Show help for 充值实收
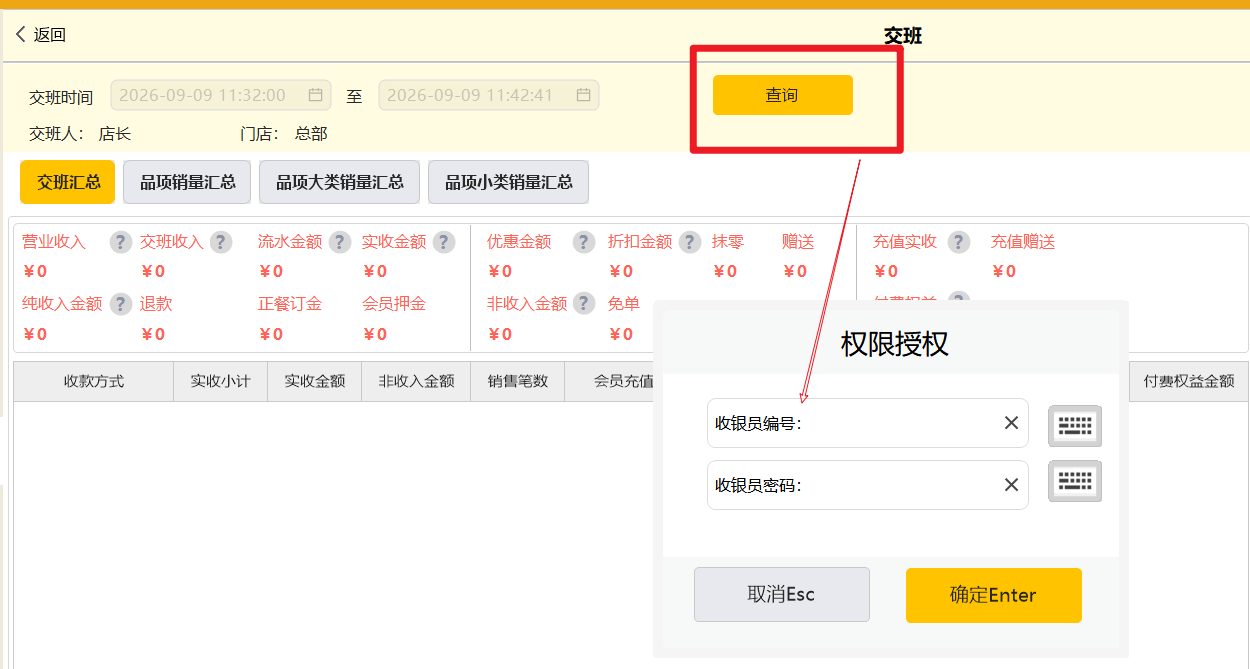 coord(959,242)
